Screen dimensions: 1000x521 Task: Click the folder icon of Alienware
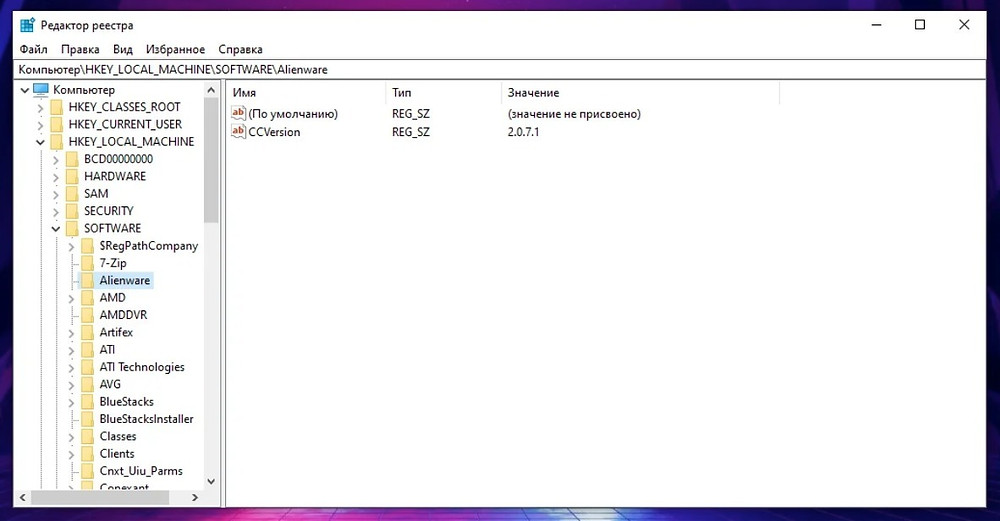(87, 280)
